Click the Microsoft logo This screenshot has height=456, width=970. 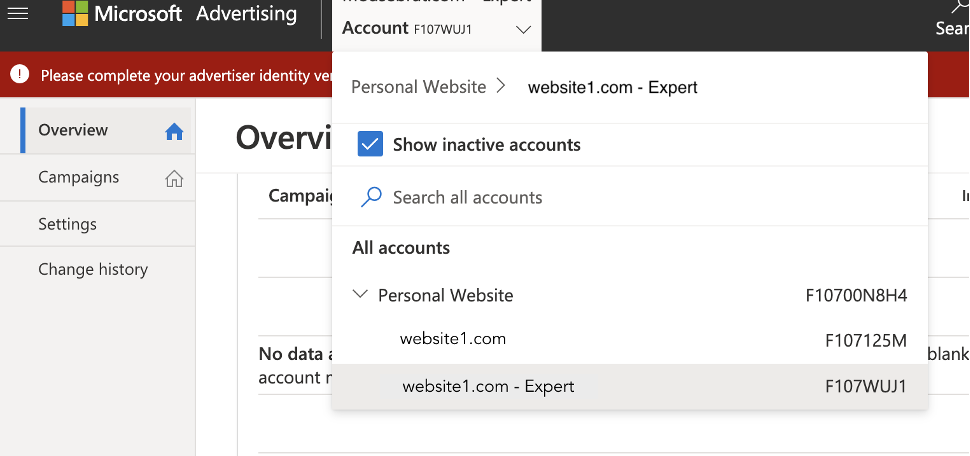75,13
